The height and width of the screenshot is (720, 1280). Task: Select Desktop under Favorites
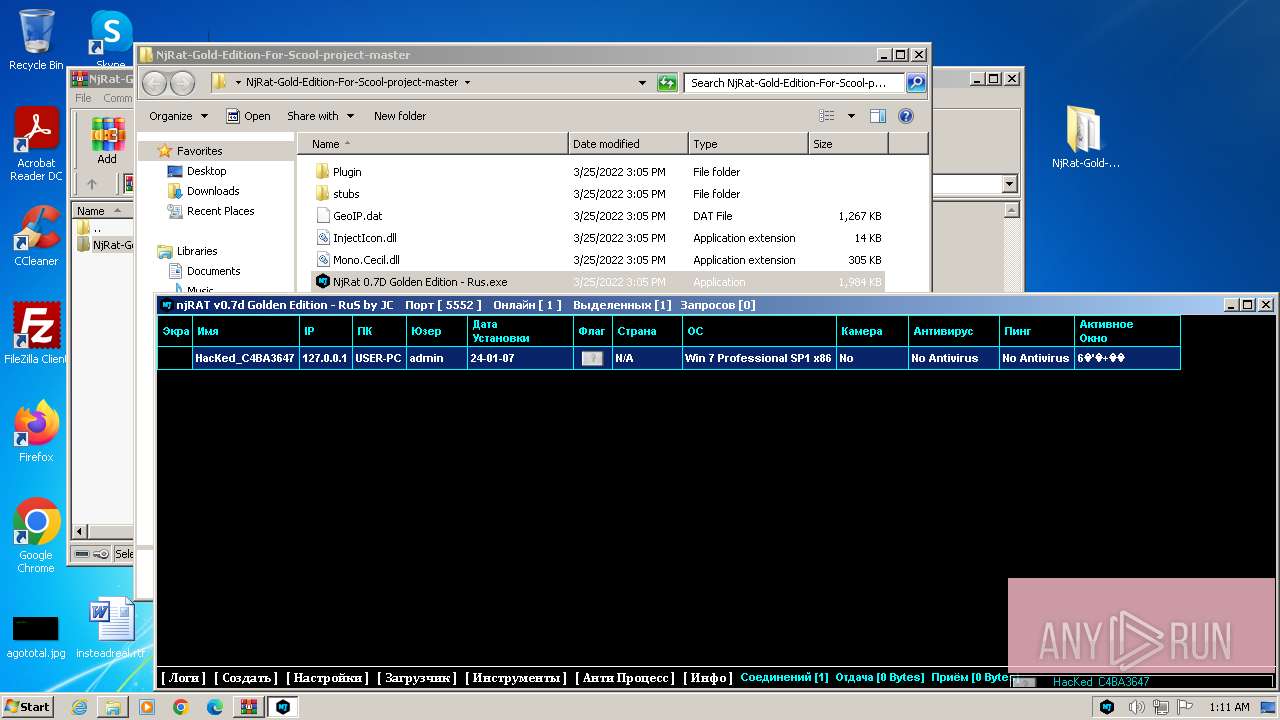point(206,171)
